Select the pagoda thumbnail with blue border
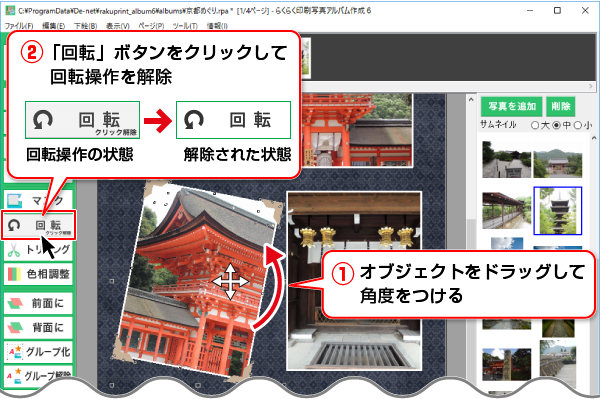 point(558,211)
